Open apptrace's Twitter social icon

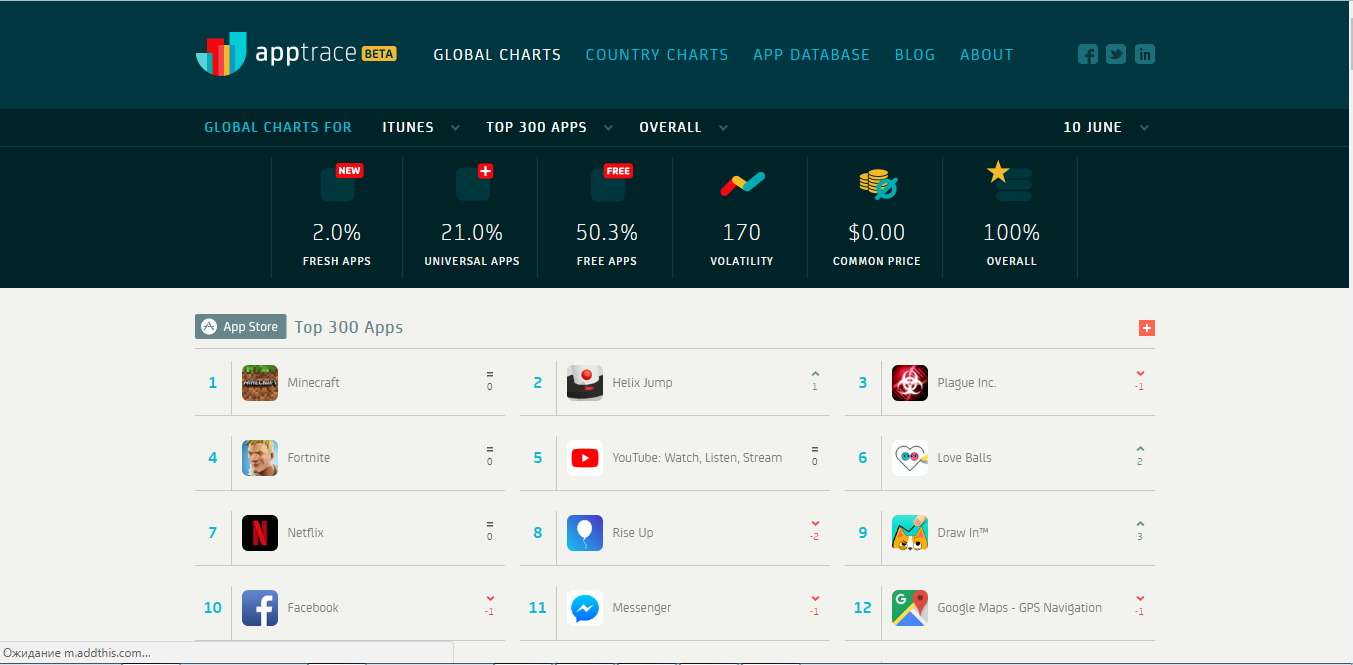(1115, 54)
